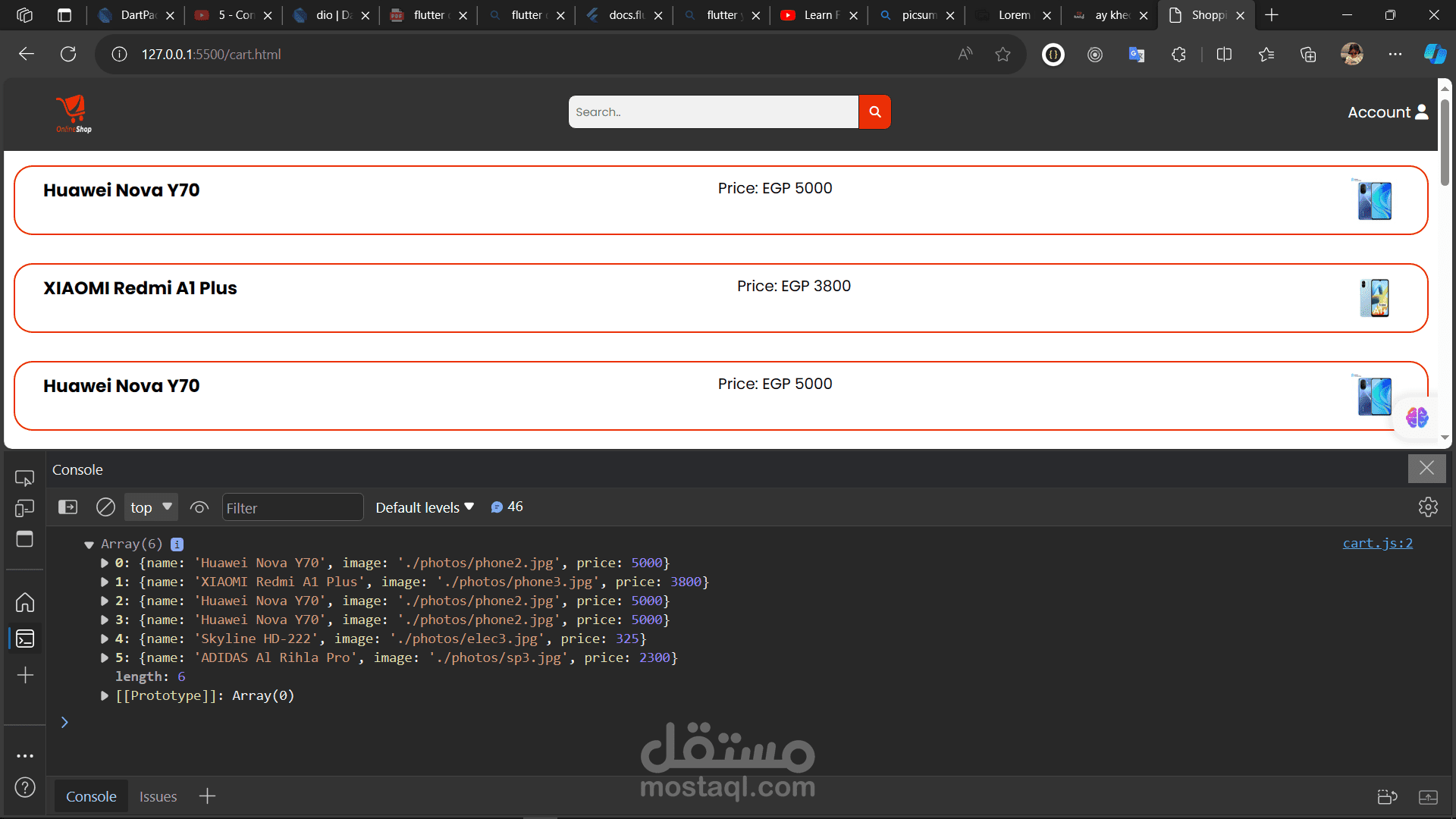The height and width of the screenshot is (819, 1456).
Task: Toggle live expression eye icon
Action: [x=199, y=507]
